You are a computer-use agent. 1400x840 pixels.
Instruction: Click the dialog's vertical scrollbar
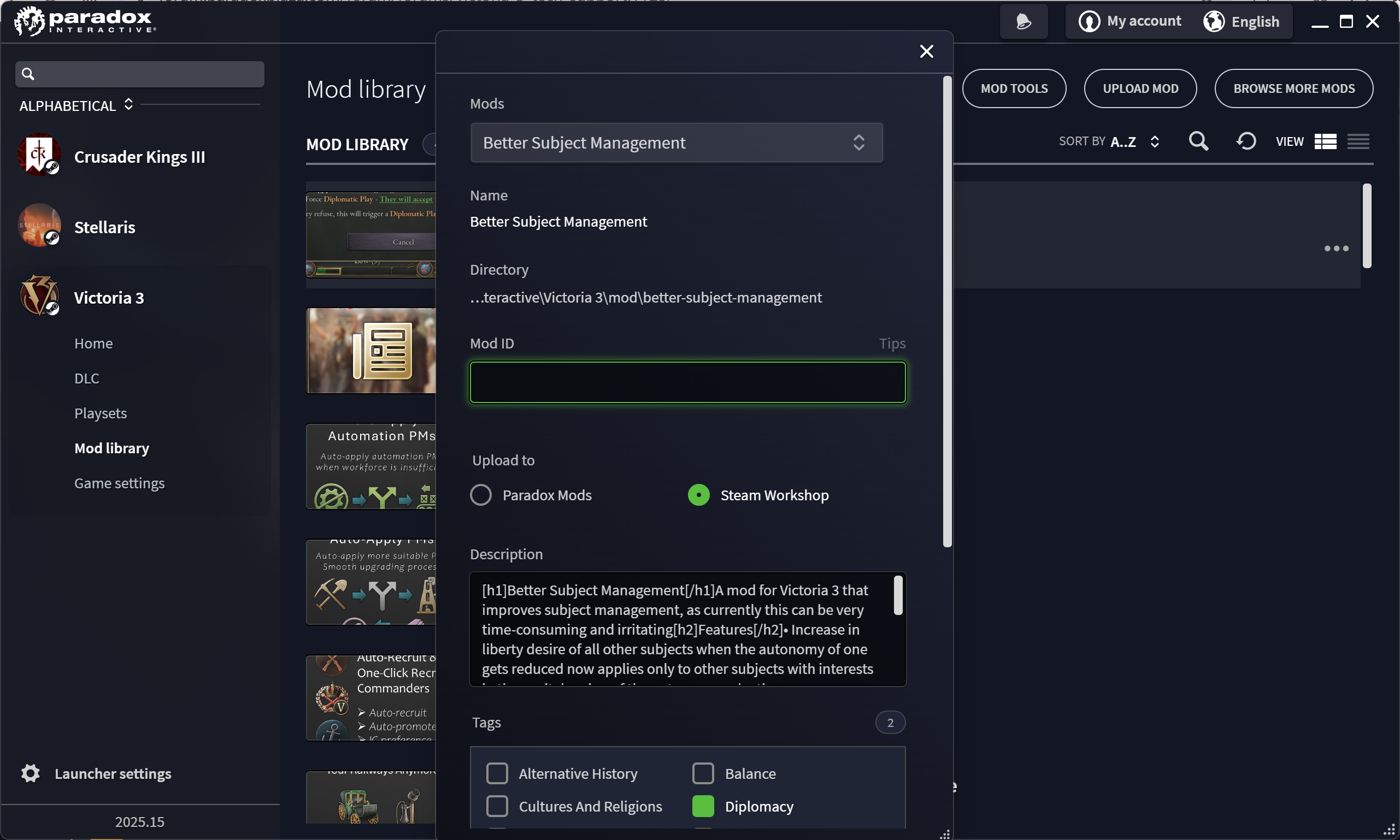(x=948, y=311)
